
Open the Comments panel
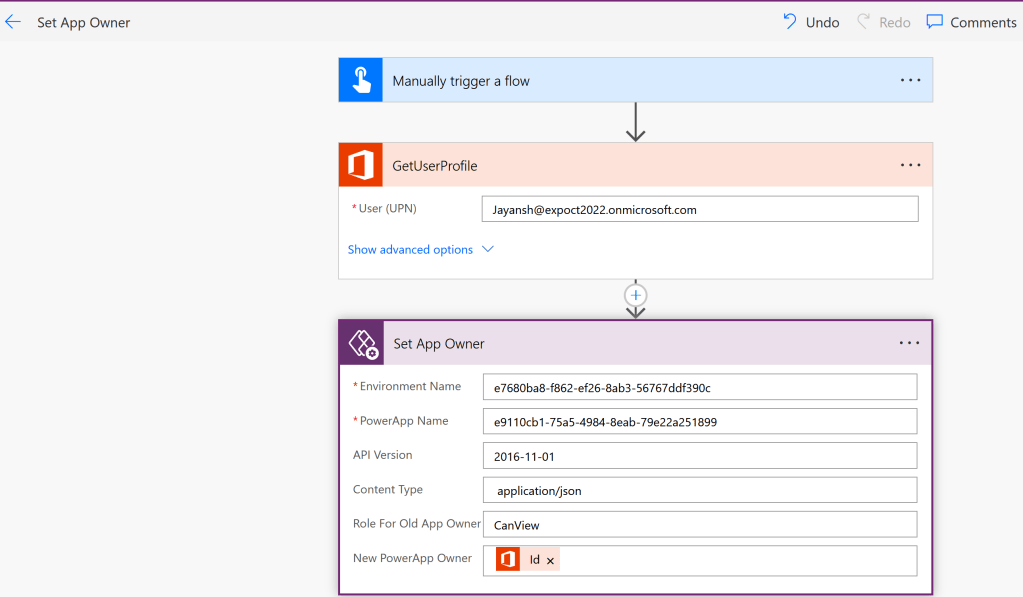coord(970,22)
